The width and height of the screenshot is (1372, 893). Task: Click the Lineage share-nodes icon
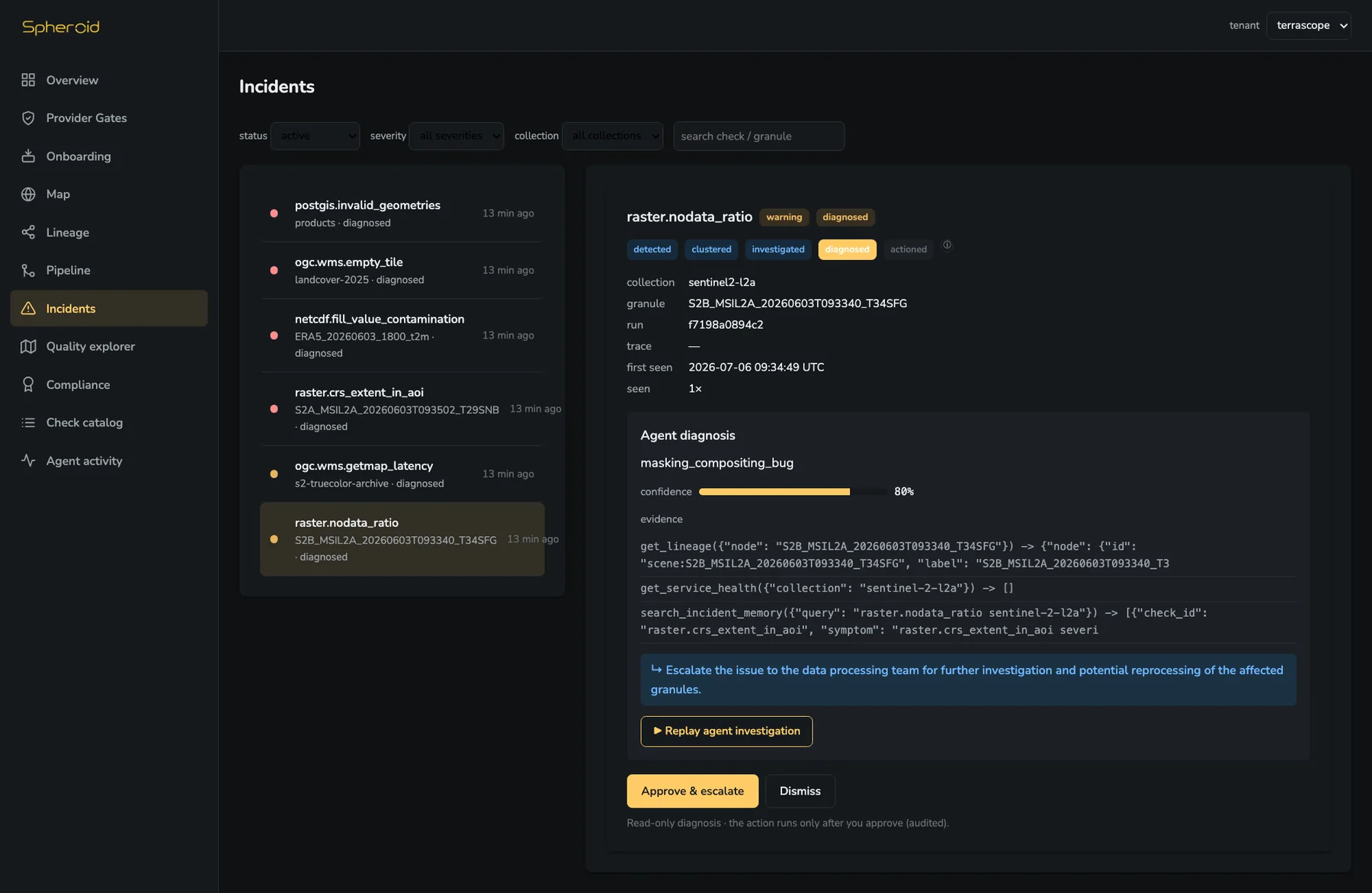pyautogui.click(x=28, y=233)
